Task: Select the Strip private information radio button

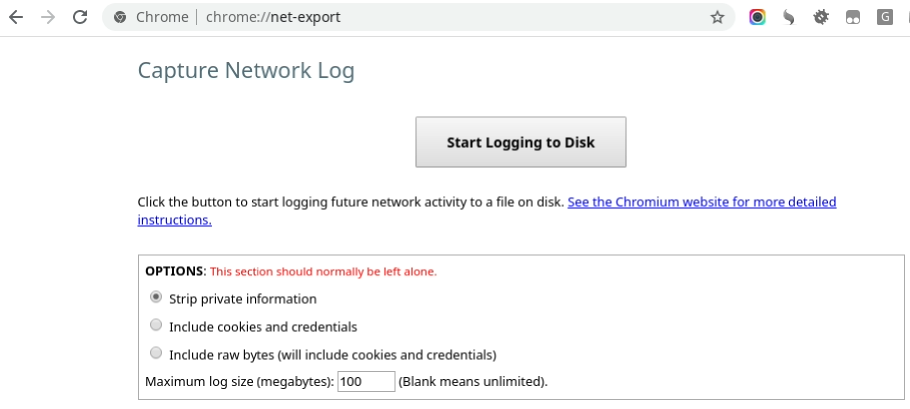Action: click(156, 298)
